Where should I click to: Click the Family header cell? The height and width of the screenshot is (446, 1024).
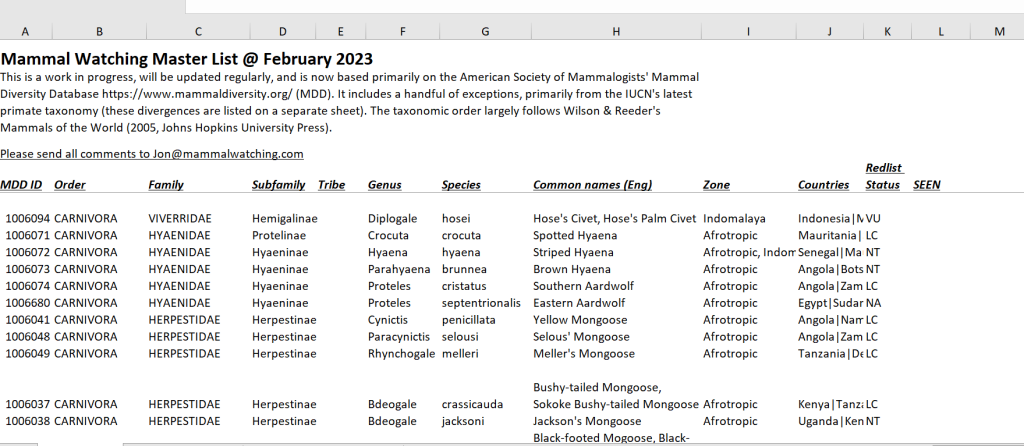[166, 185]
